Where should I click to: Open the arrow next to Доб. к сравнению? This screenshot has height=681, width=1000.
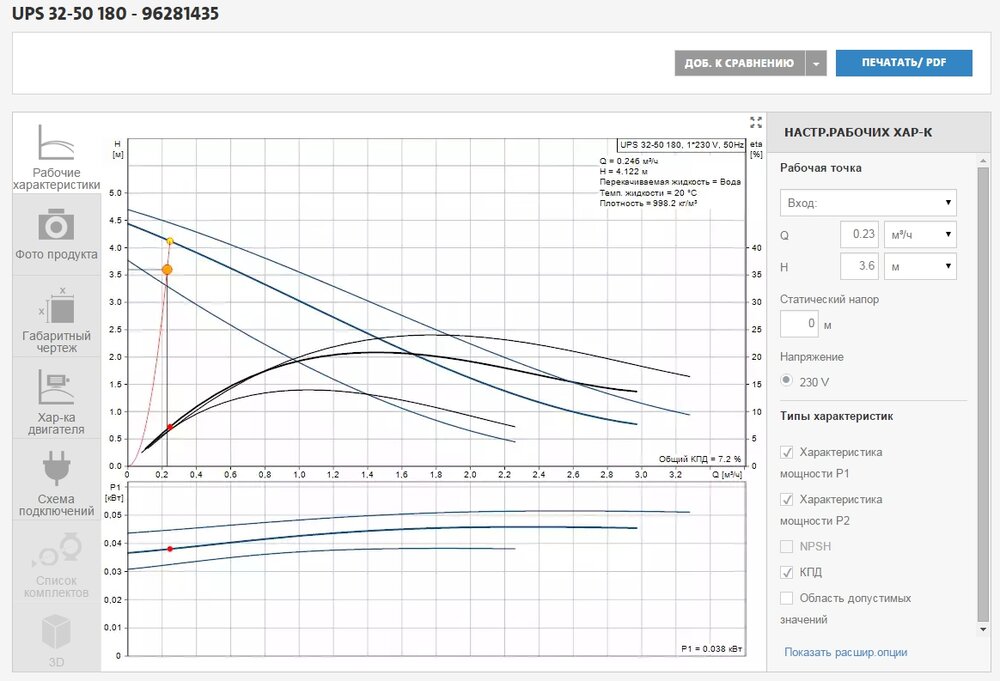(817, 63)
